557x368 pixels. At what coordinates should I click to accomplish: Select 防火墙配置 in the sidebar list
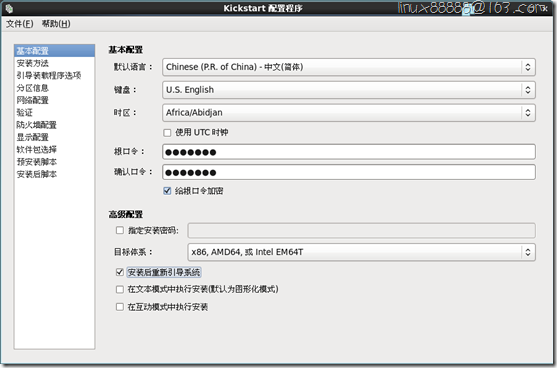tap(54, 125)
